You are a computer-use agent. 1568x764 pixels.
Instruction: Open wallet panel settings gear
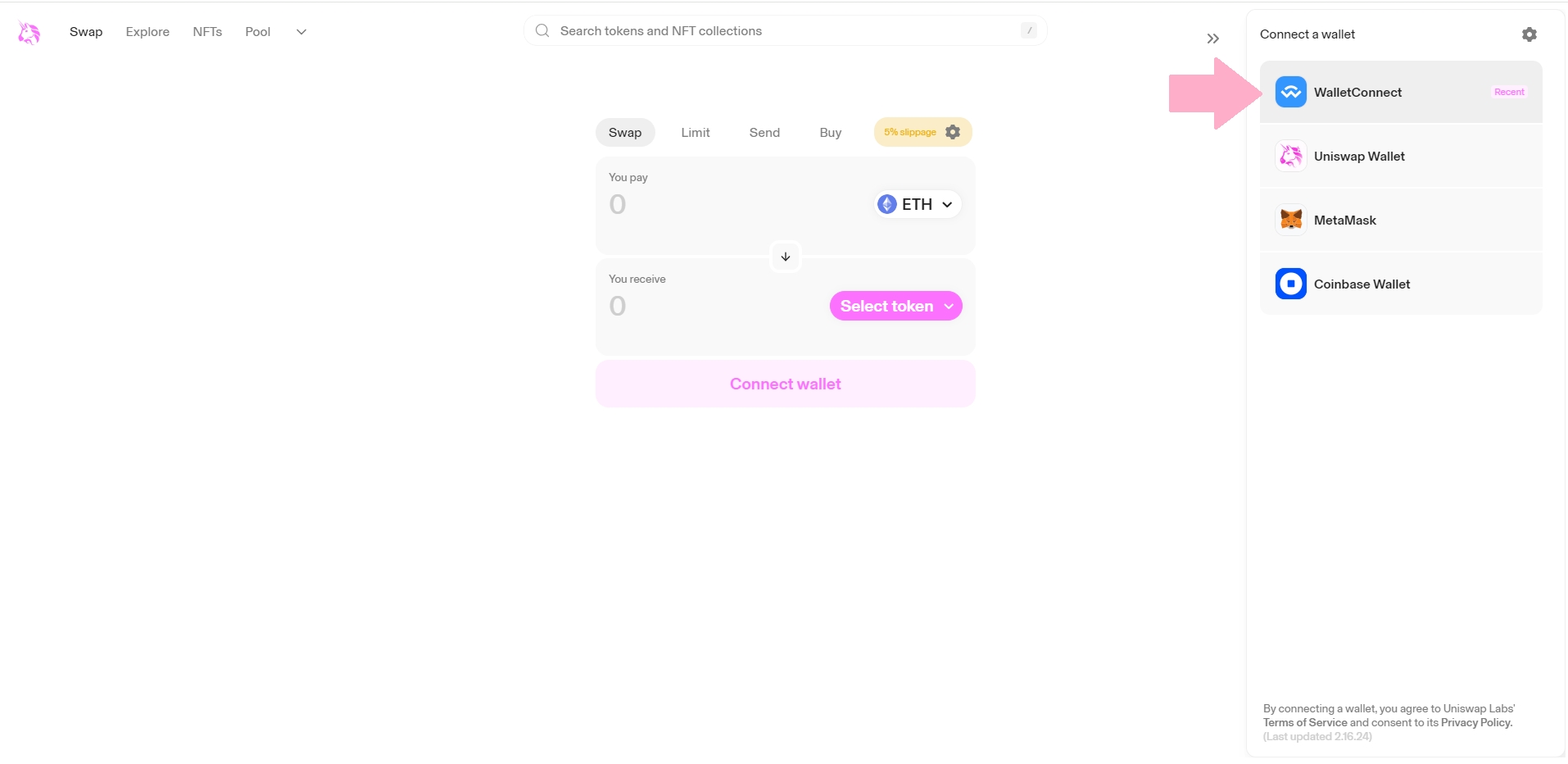[1529, 34]
